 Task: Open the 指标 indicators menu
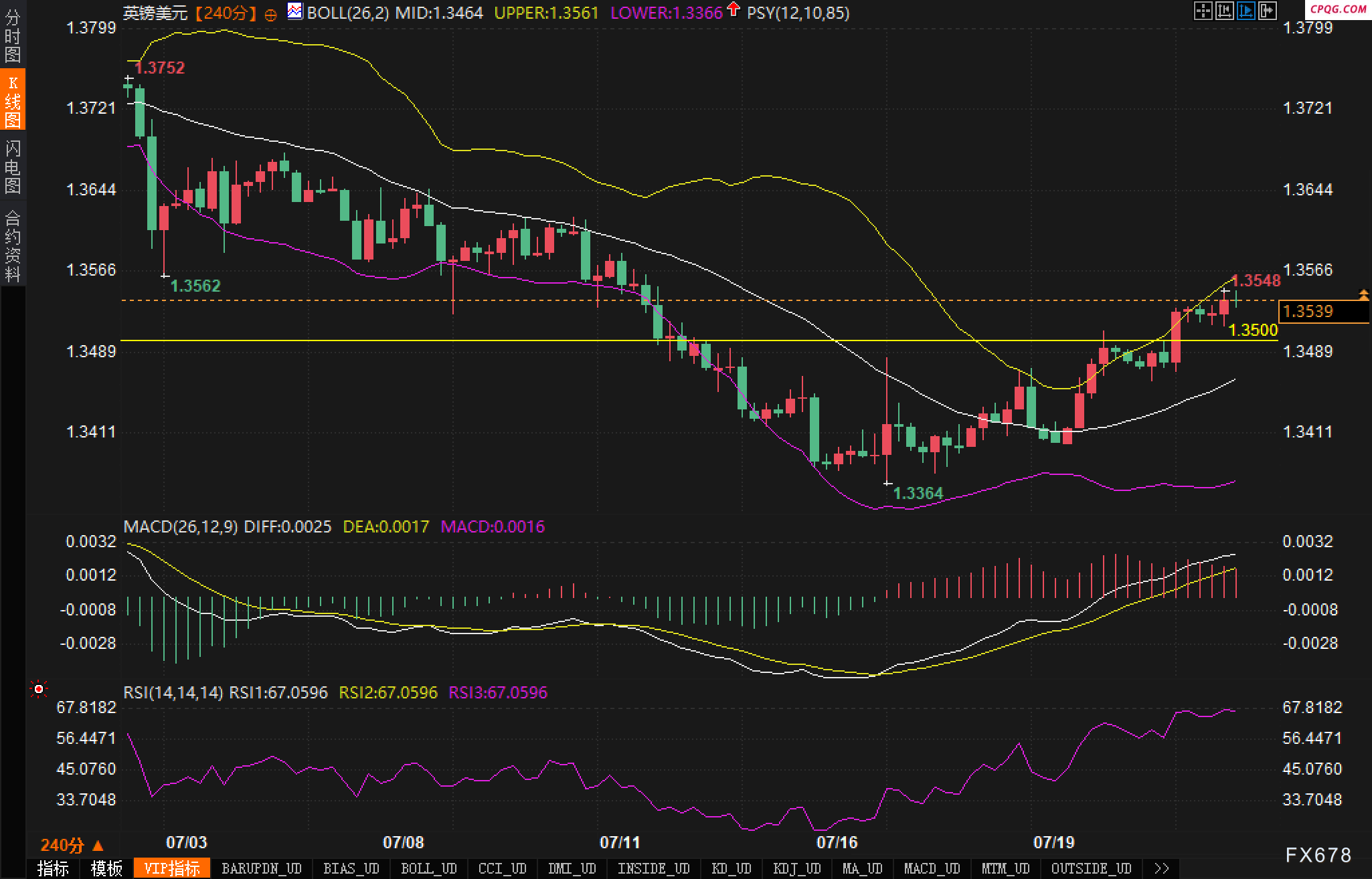tap(53, 868)
